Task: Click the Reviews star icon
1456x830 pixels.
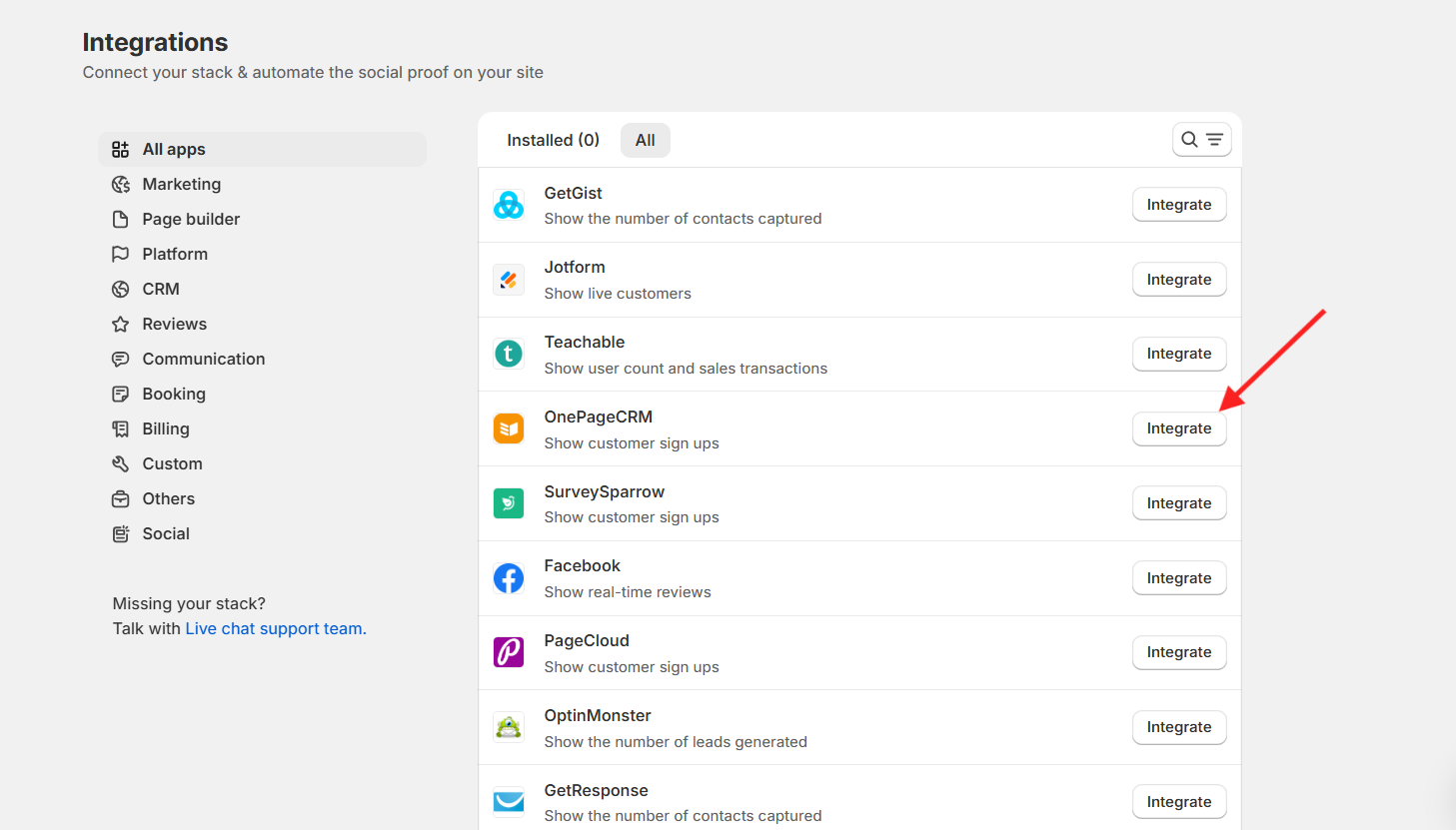Action: 121,325
